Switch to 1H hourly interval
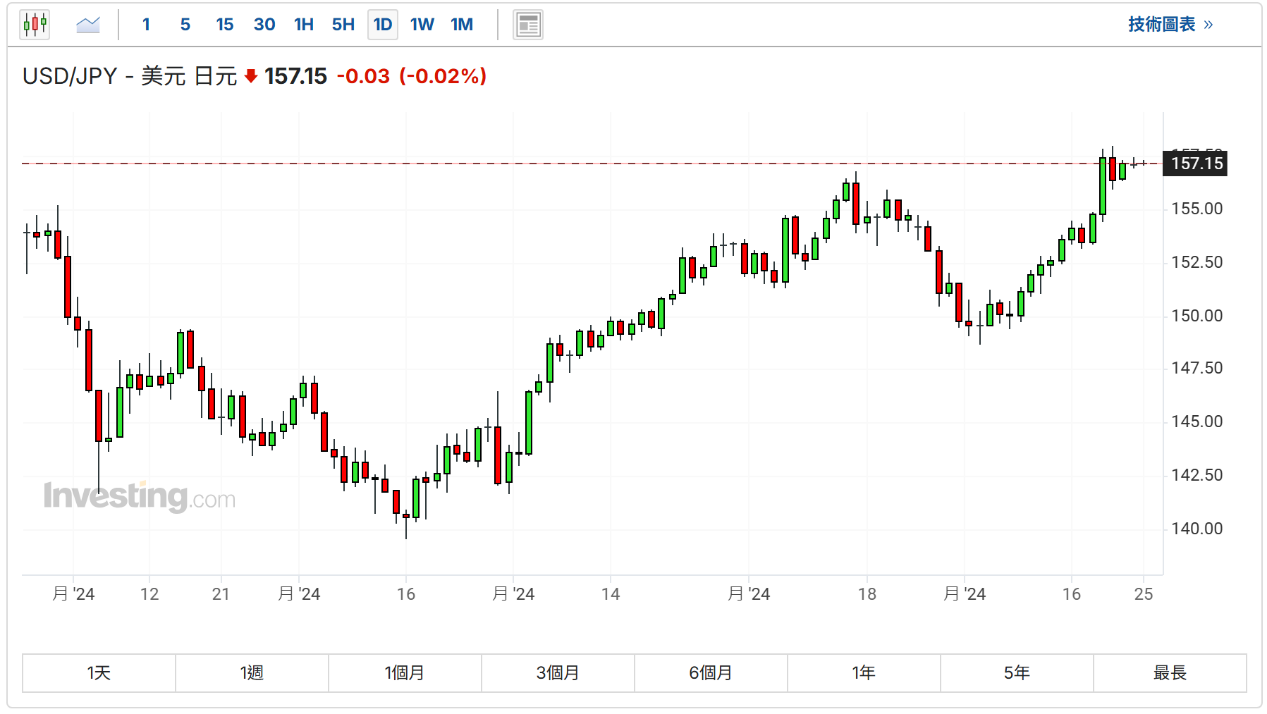This screenshot has height=714, width=1267. point(303,24)
